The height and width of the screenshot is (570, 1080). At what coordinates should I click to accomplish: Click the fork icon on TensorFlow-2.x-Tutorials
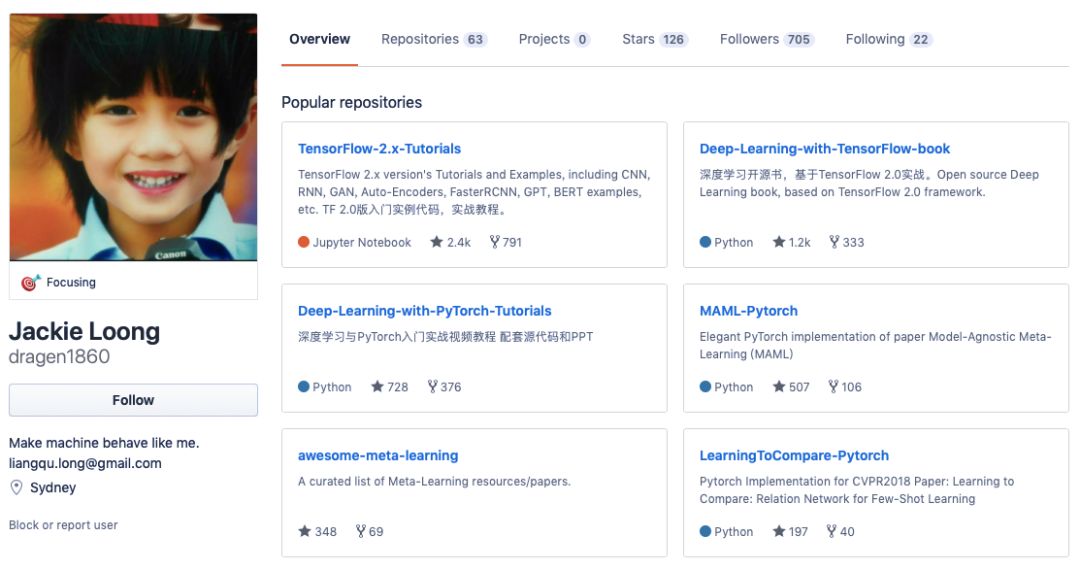click(x=494, y=242)
